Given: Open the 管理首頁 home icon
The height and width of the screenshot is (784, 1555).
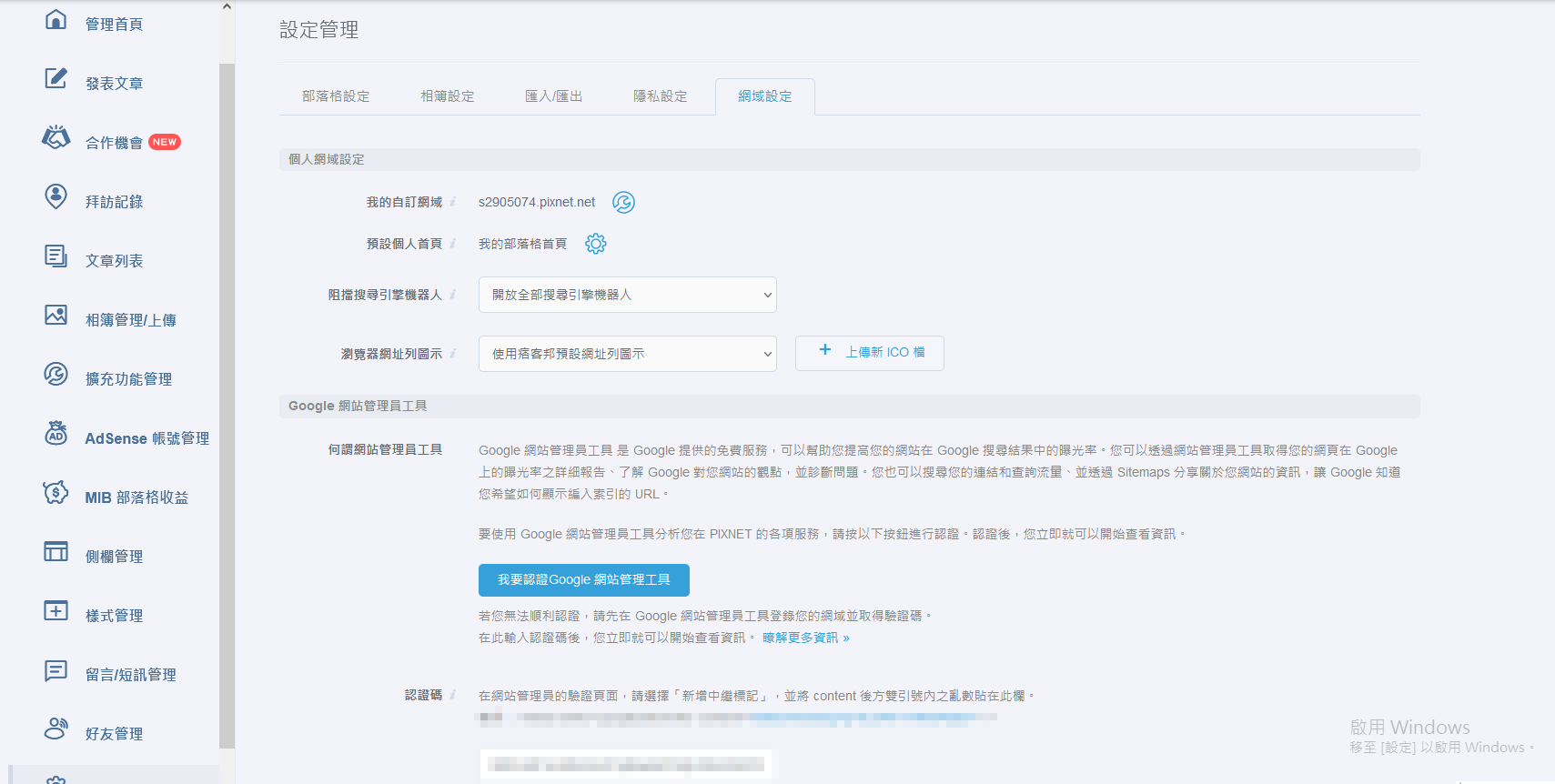Looking at the screenshot, I should 56,19.
